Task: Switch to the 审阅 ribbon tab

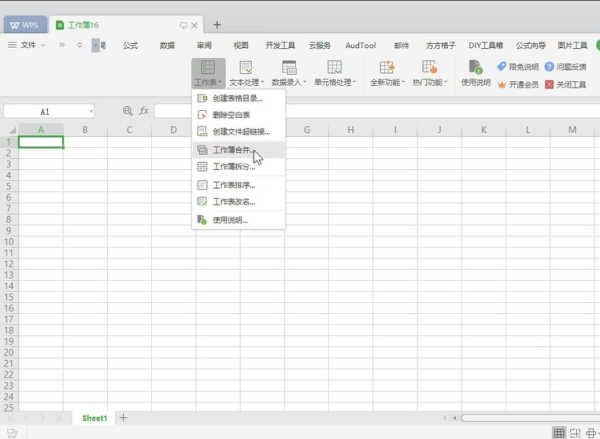Action: pos(204,45)
